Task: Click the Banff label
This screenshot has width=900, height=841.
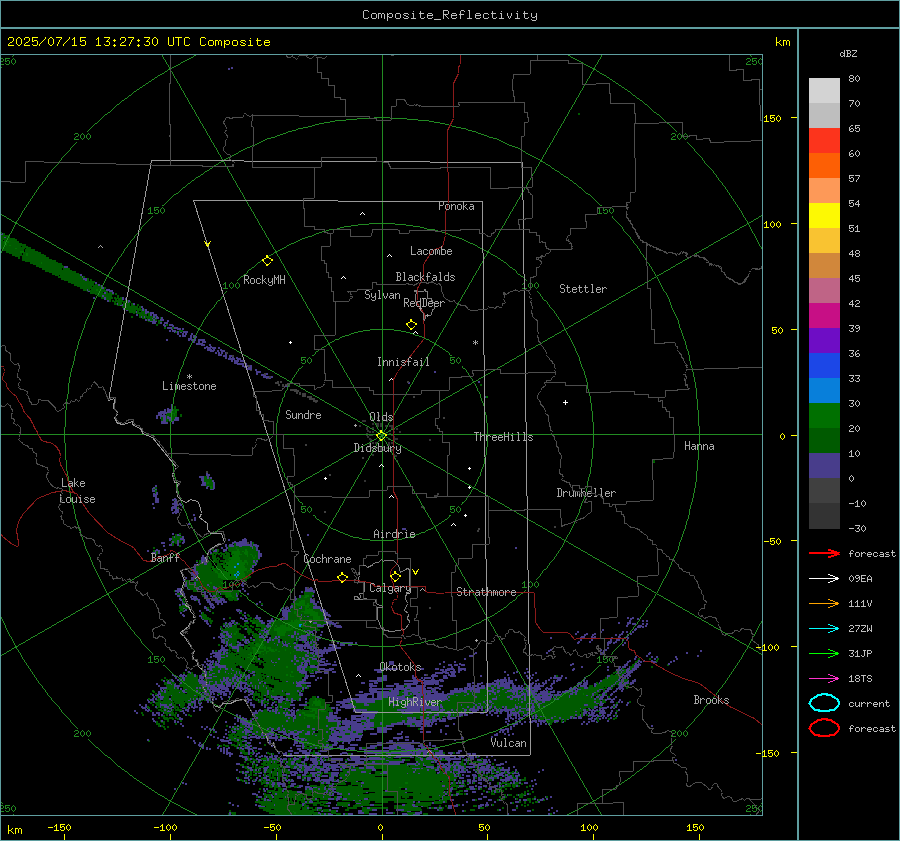Action: coord(165,557)
